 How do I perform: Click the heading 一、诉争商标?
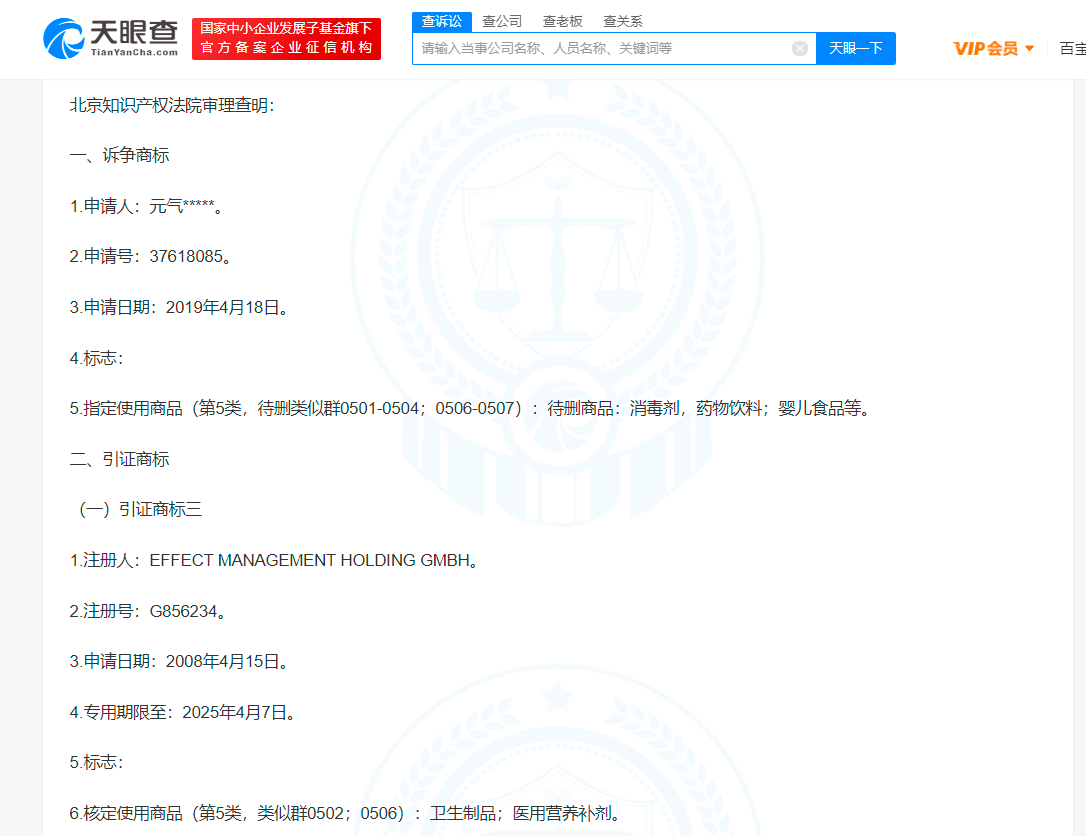[119, 155]
